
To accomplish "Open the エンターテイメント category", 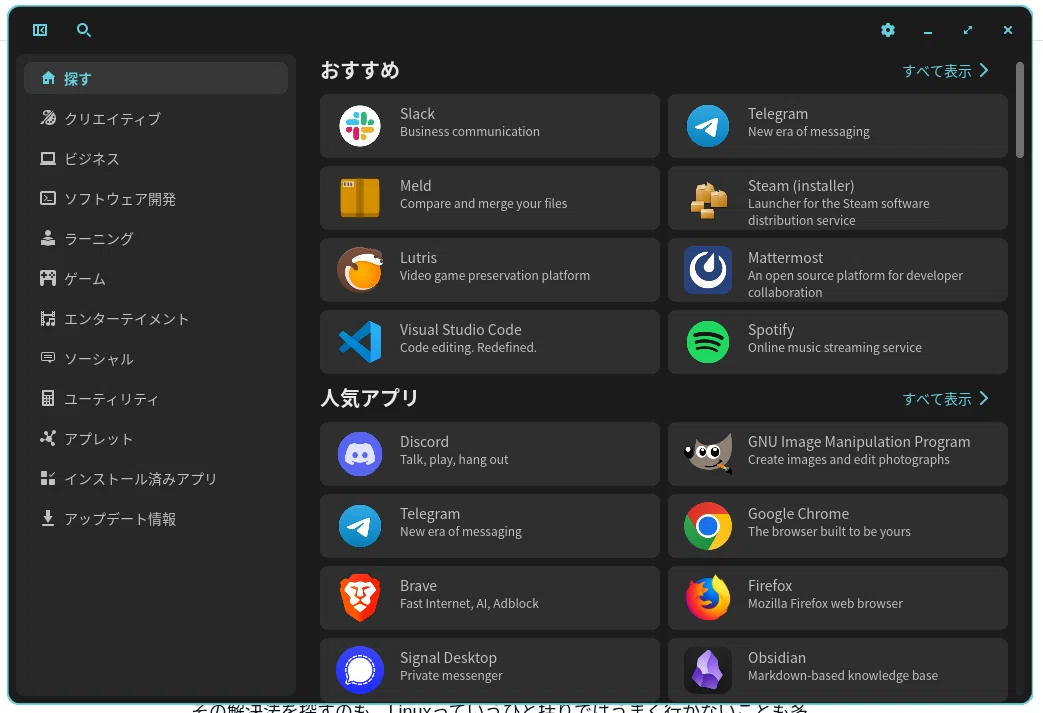I will 156,319.
